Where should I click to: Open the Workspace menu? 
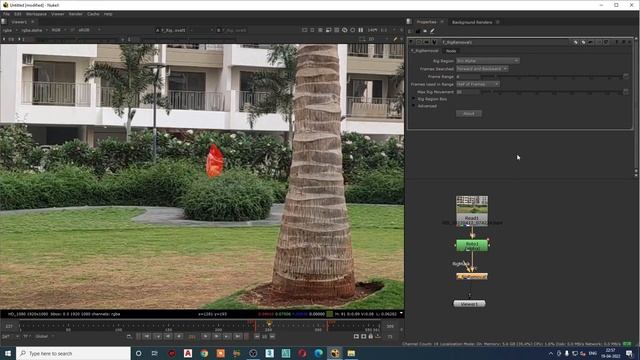36,14
